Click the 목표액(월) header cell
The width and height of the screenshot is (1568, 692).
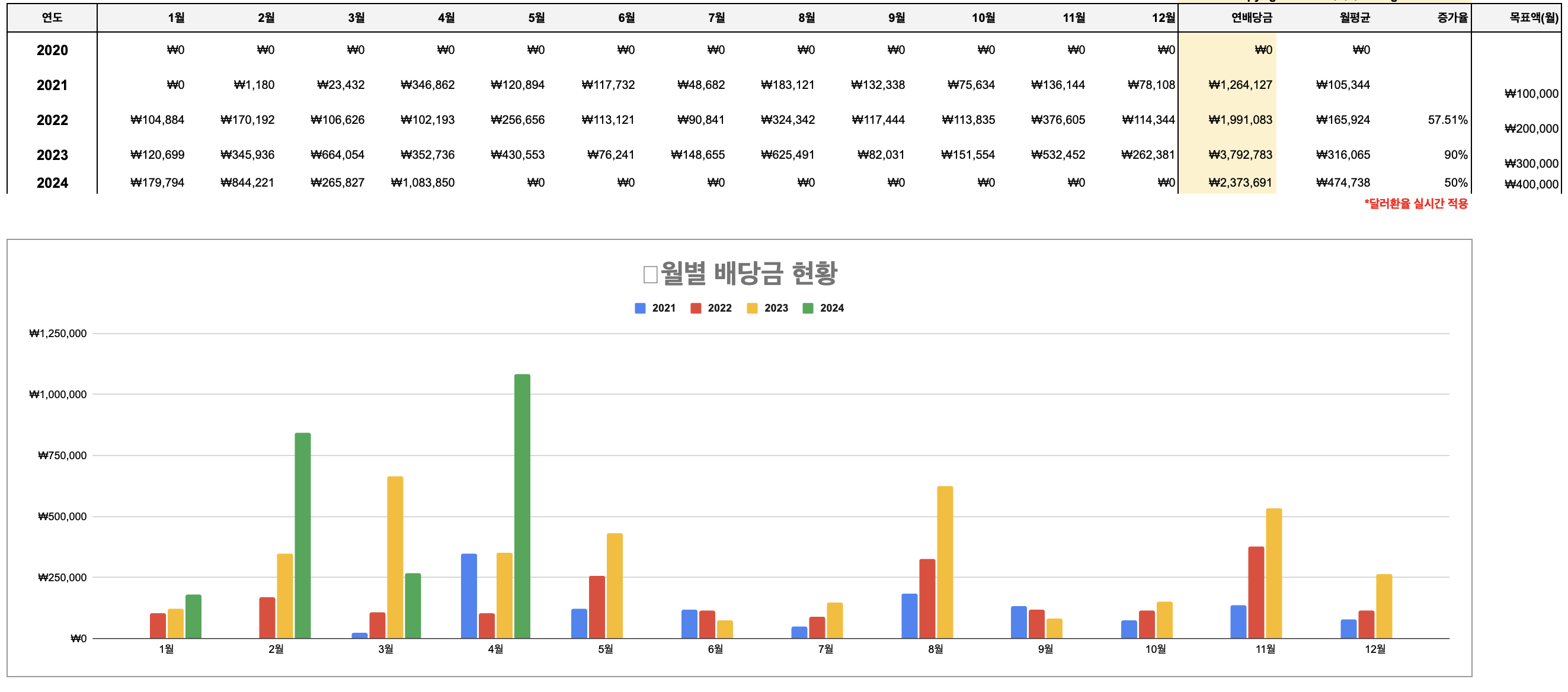click(x=1532, y=18)
